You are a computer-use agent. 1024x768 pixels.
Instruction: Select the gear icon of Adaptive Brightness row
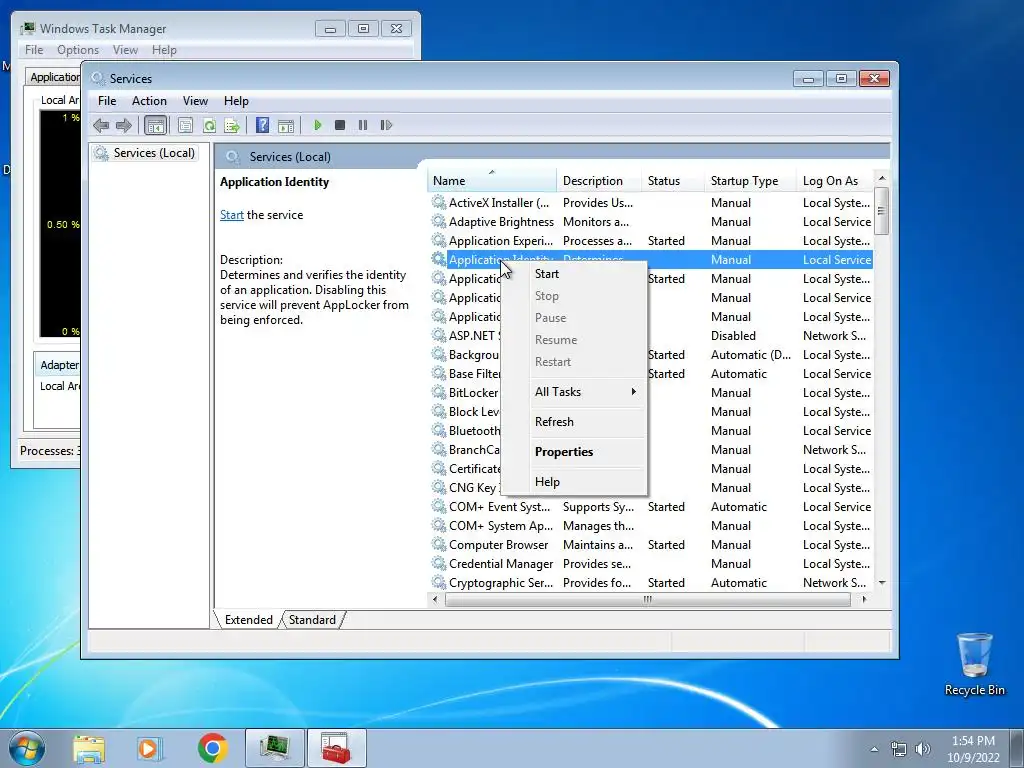pos(439,221)
